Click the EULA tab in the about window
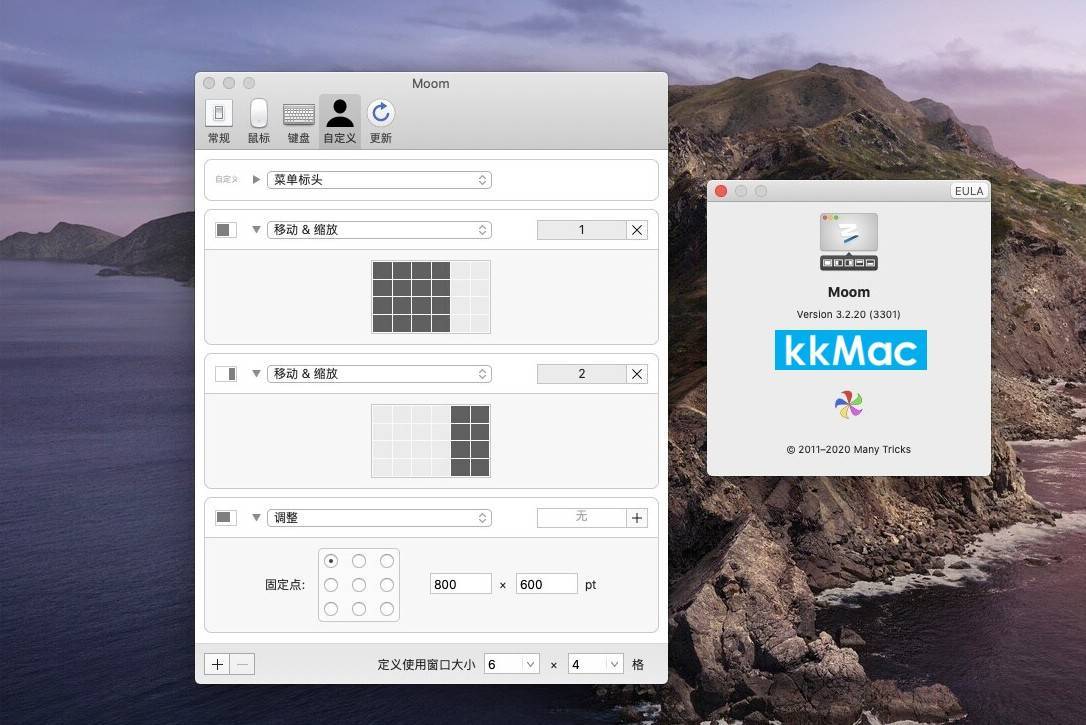The image size is (1086, 725). pos(968,190)
